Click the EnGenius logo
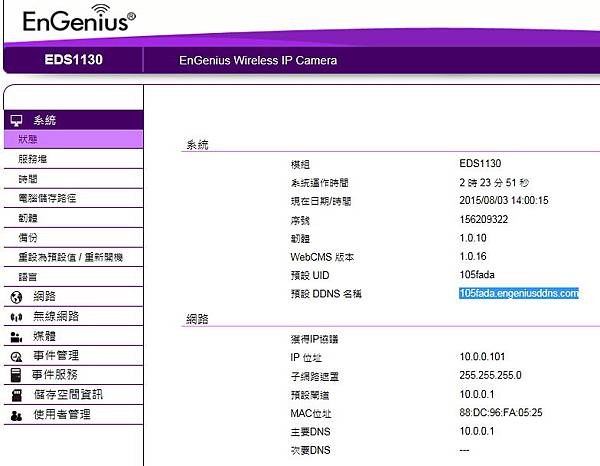600x466 pixels. point(79,18)
